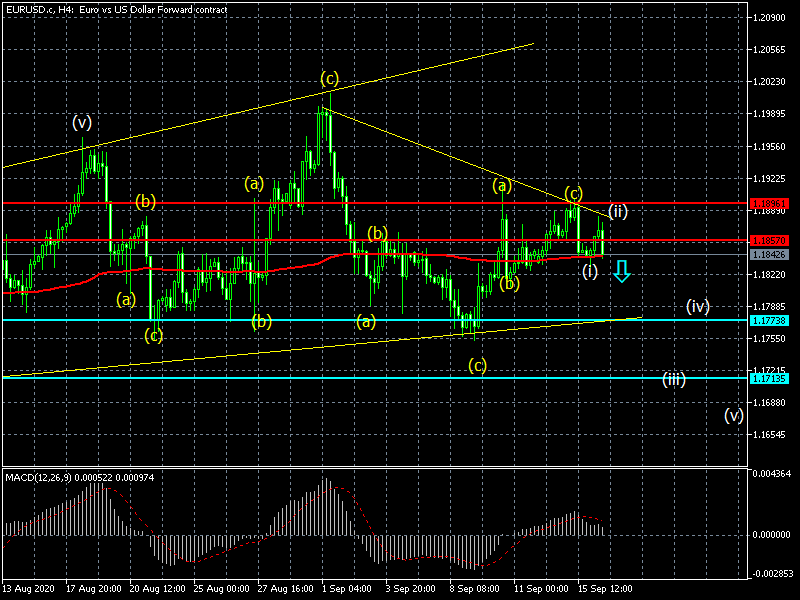Image resolution: width=800 pixels, height=600 pixels.
Task: Select the white (ii) wave label
Action: pos(618,211)
